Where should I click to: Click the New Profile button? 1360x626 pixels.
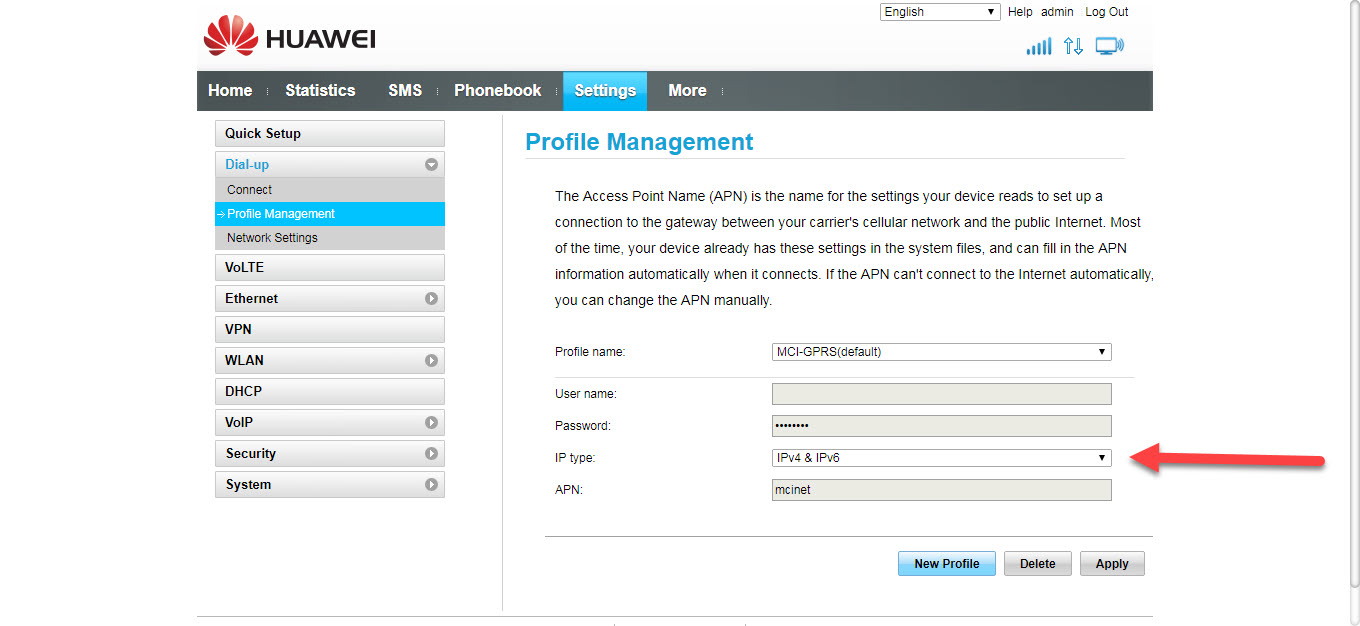coord(946,564)
